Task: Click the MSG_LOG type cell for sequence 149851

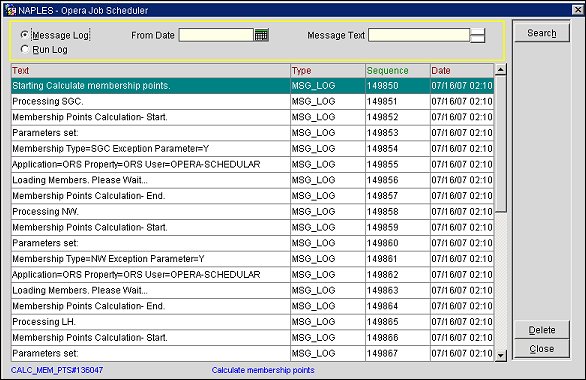Action: click(x=328, y=102)
